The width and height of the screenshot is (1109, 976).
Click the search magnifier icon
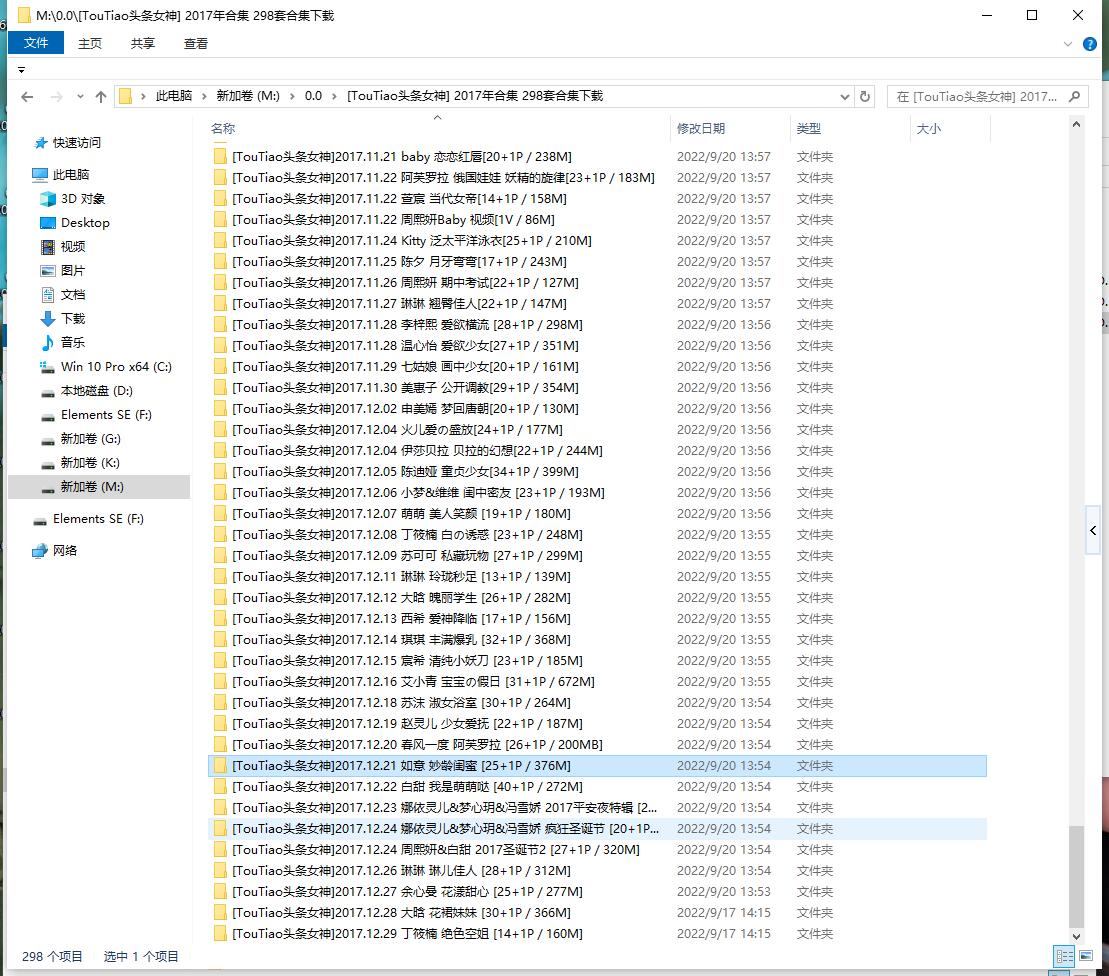1074,96
